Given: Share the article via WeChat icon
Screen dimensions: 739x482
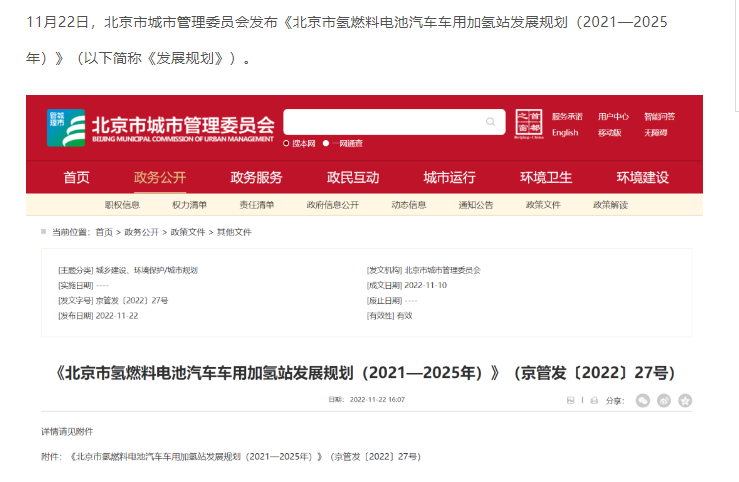Looking at the screenshot, I should tap(643, 400).
